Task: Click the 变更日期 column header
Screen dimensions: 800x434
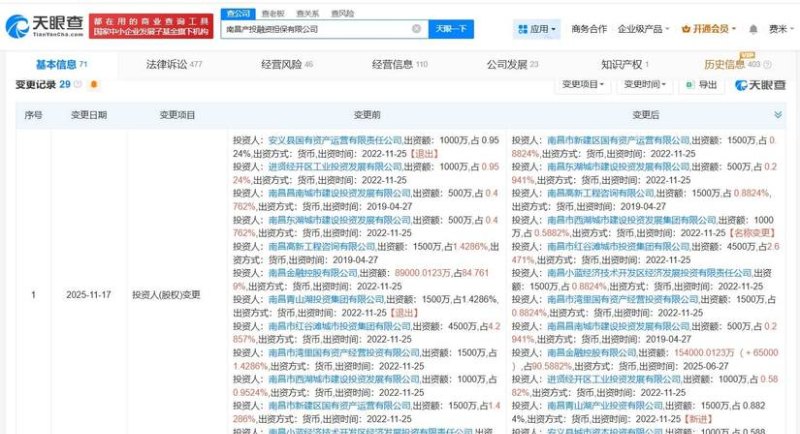Action: pyautogui.click(x=89, y=115)
